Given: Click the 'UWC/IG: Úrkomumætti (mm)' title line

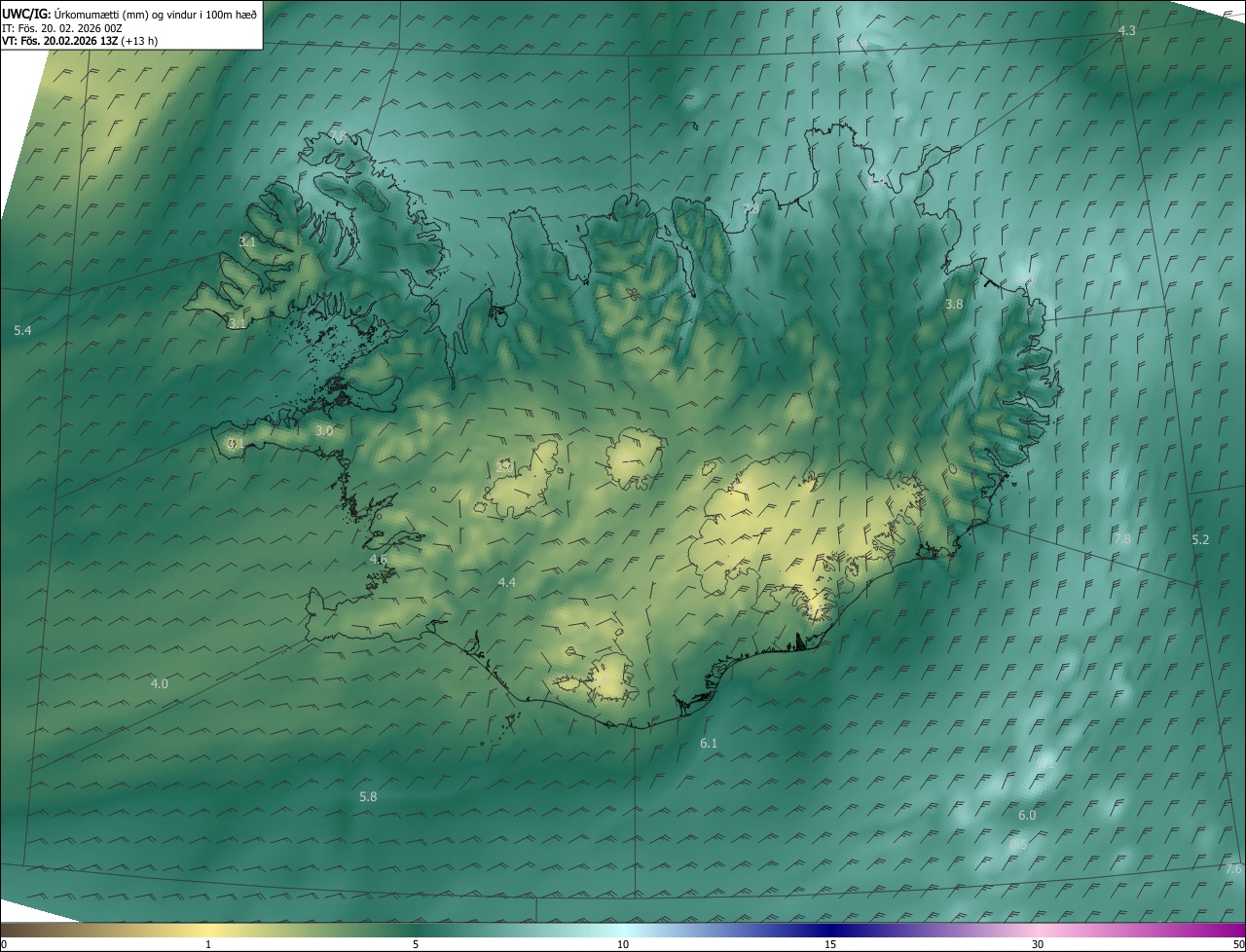Looking at the screenshot, I should pyautogui.click(x=129, y=14).
